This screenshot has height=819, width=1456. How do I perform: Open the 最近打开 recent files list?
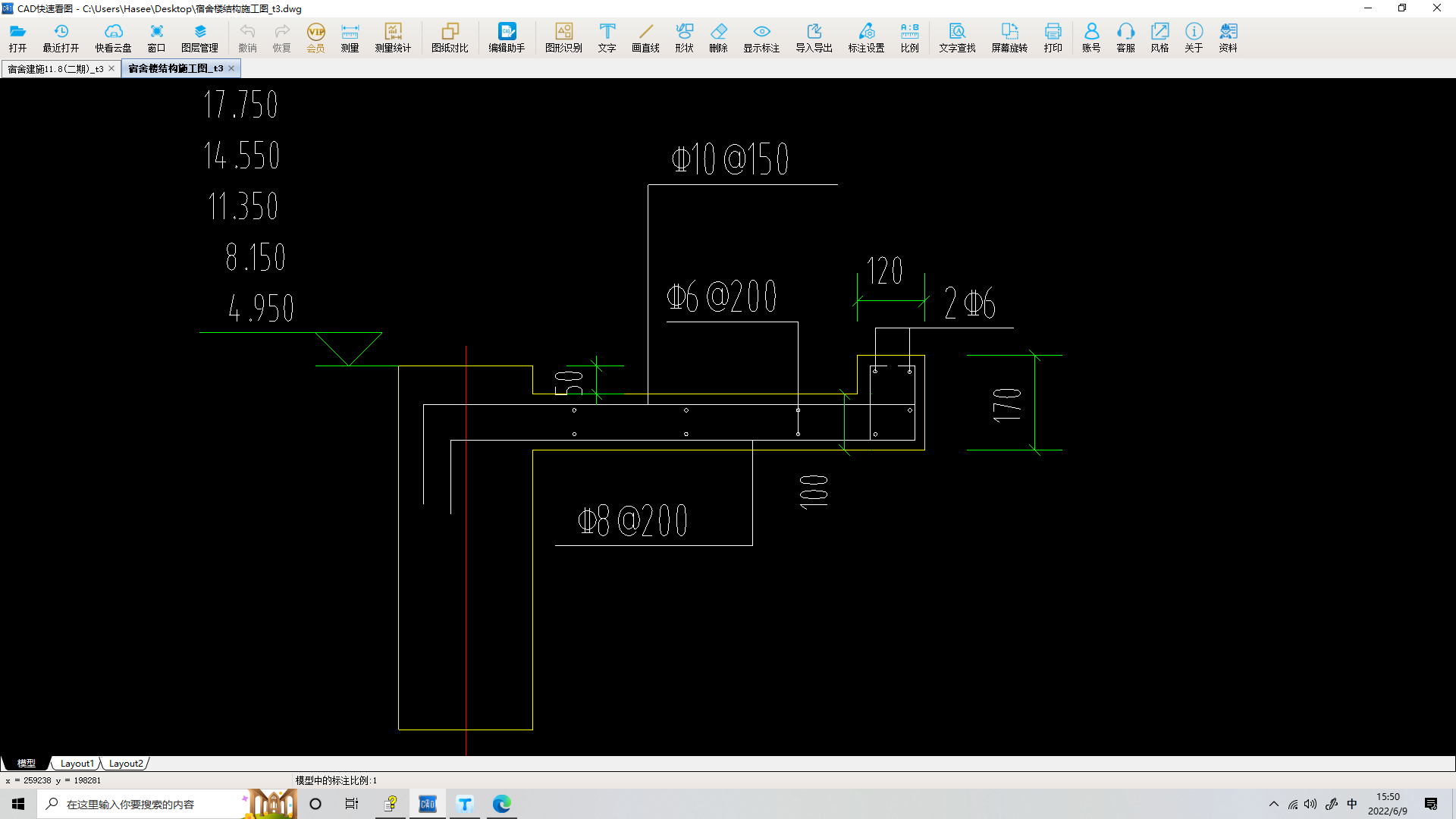click(x=61, y=37)
